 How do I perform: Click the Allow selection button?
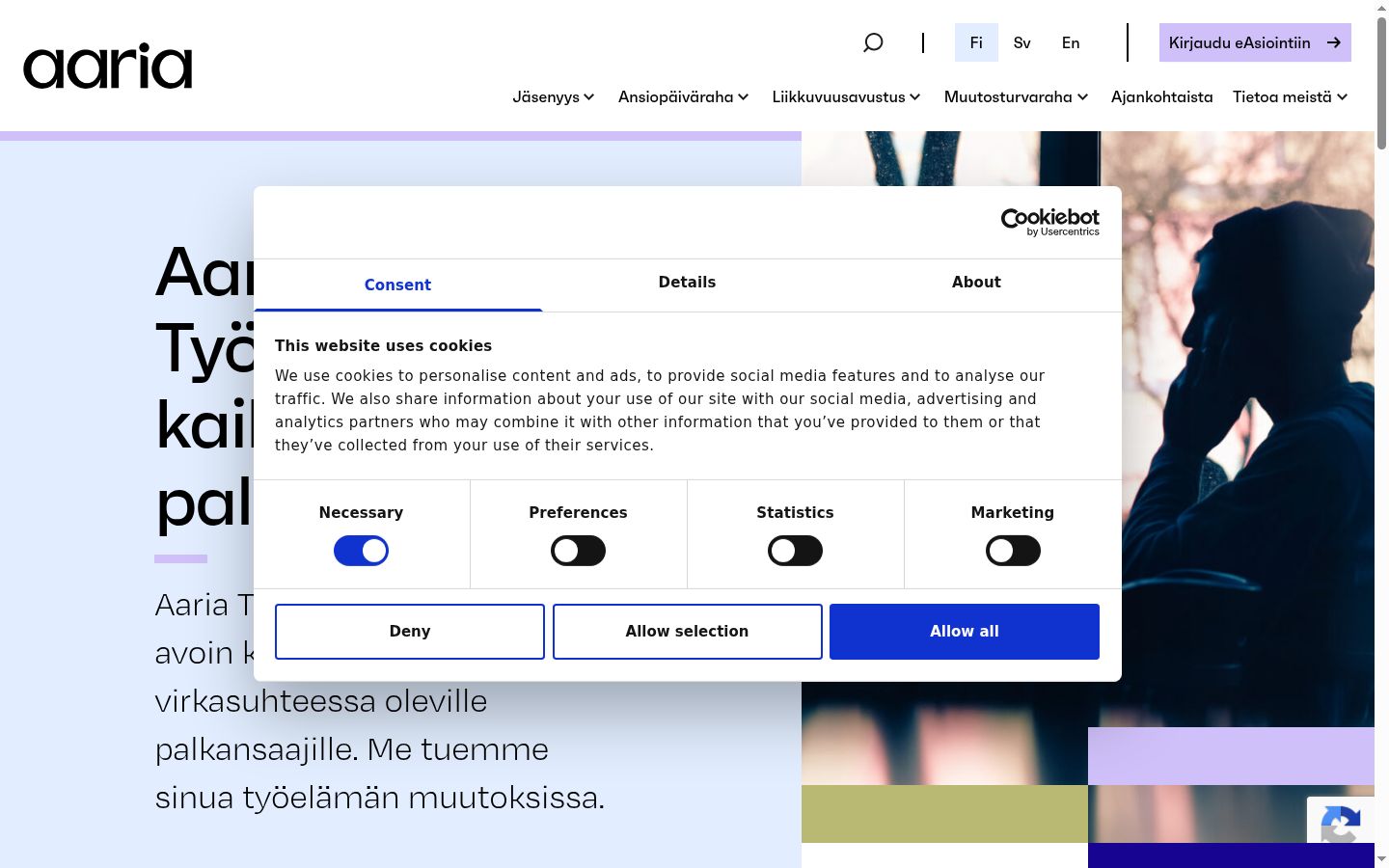(687, 632)
